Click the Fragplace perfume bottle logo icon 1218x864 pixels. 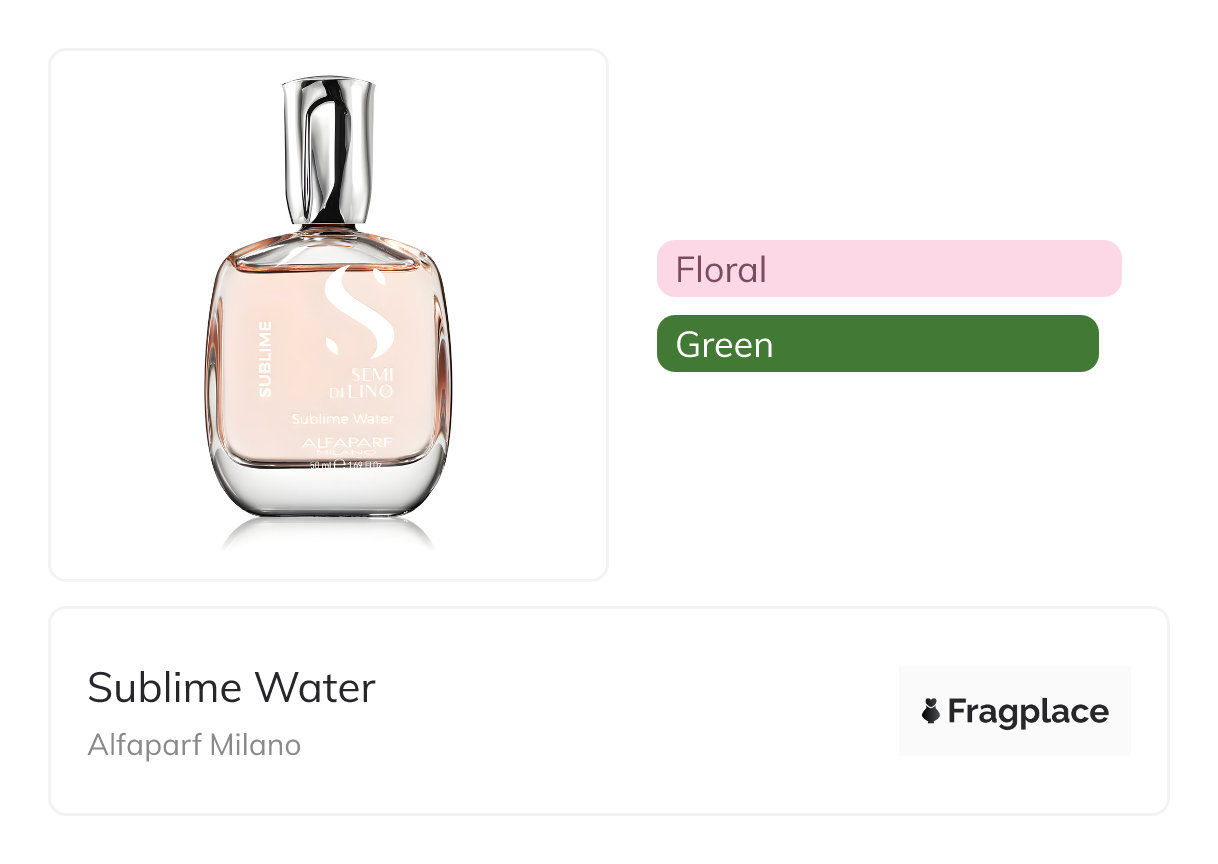(x=931, y=711)
